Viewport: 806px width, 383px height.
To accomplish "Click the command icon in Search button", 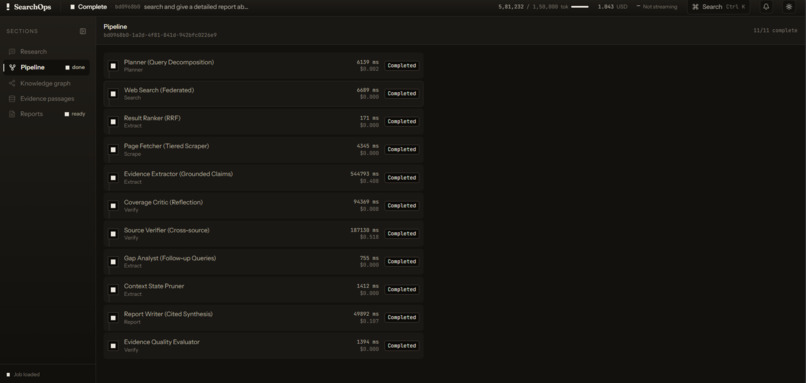I will pyautogui.click(x=695, y=7).
